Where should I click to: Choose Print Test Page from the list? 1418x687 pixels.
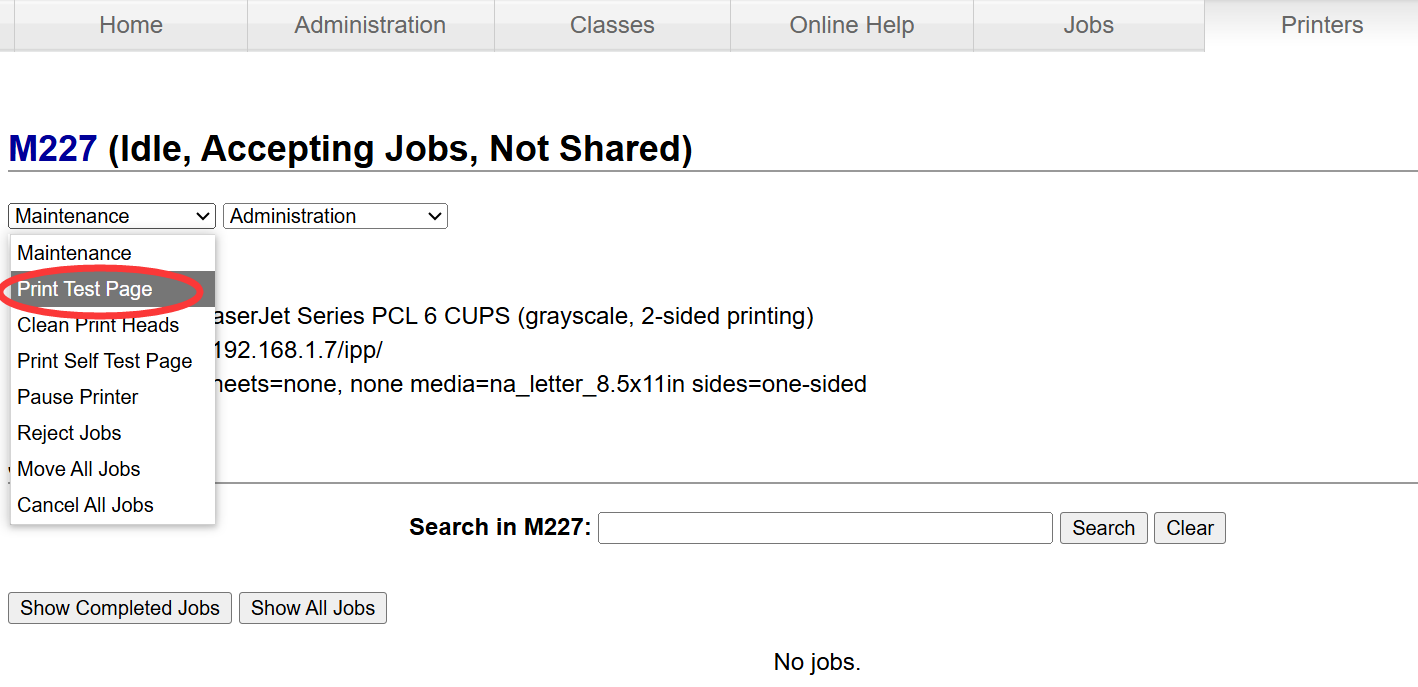coord(113,289)
